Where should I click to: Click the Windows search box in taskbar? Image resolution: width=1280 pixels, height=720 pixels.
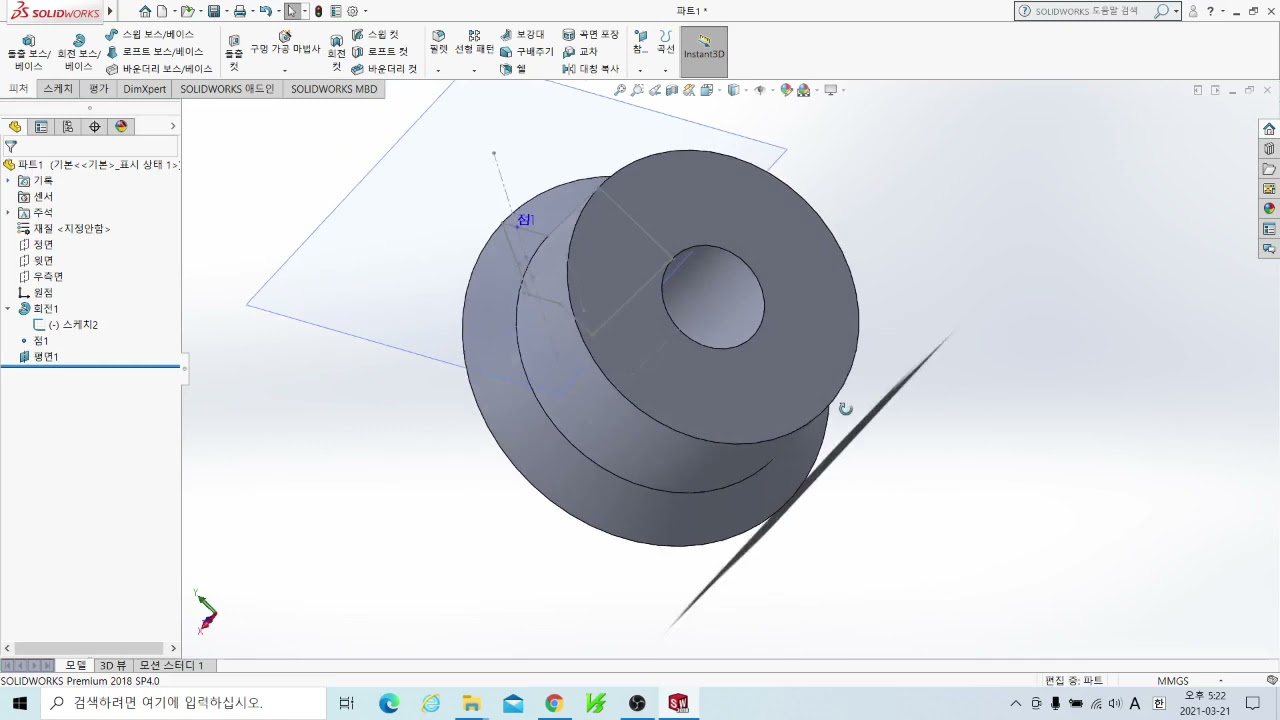pos(184,703)
